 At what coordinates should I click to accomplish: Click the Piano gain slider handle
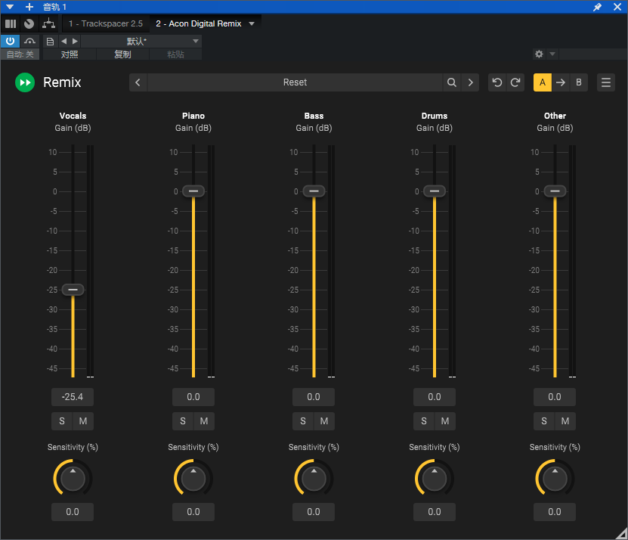[193, 191]
